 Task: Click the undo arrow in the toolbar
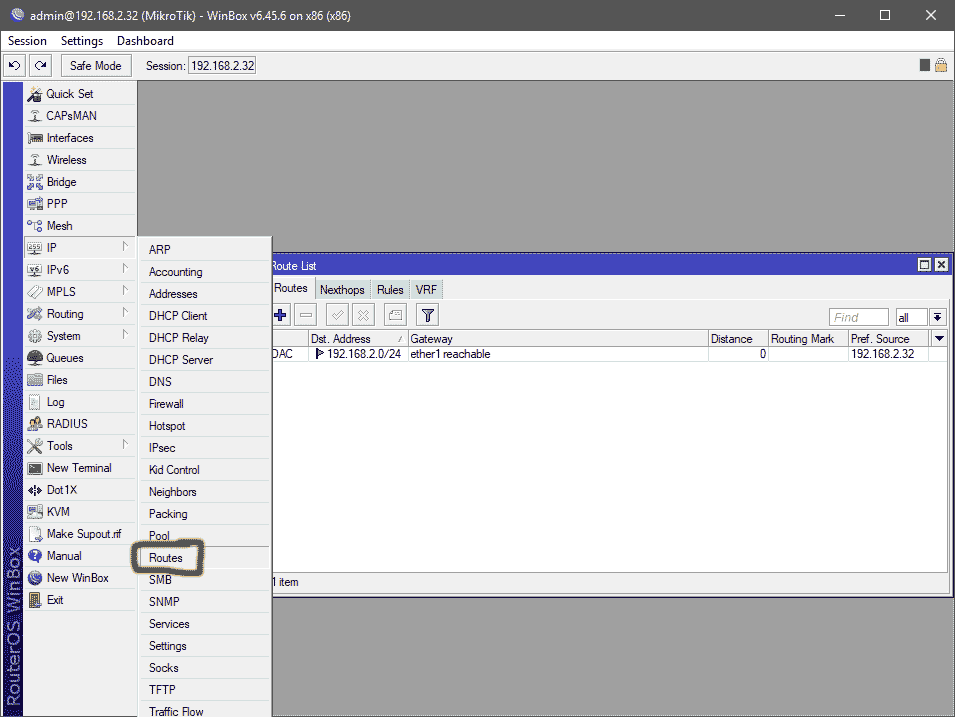tap(13, 64)
